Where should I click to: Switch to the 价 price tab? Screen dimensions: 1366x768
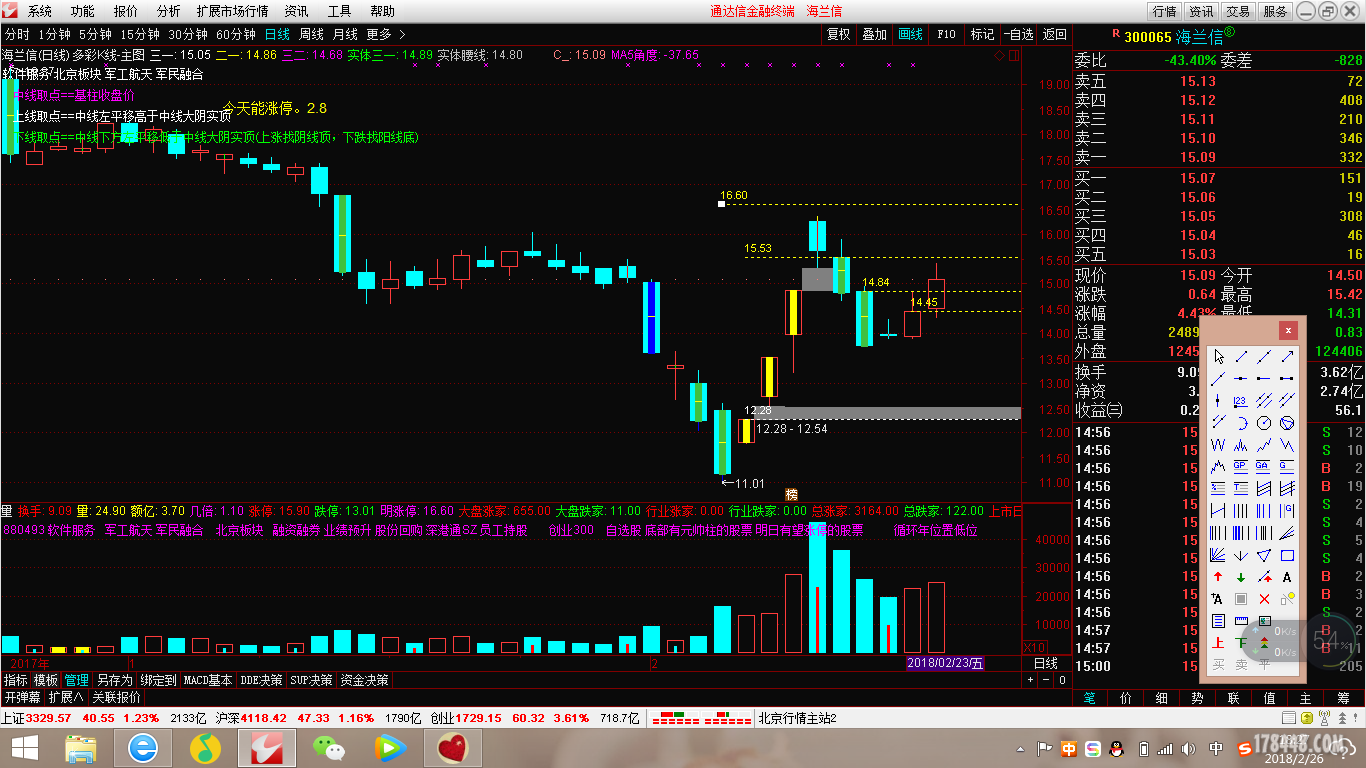pyautogui.click(x=1125, y=698)
